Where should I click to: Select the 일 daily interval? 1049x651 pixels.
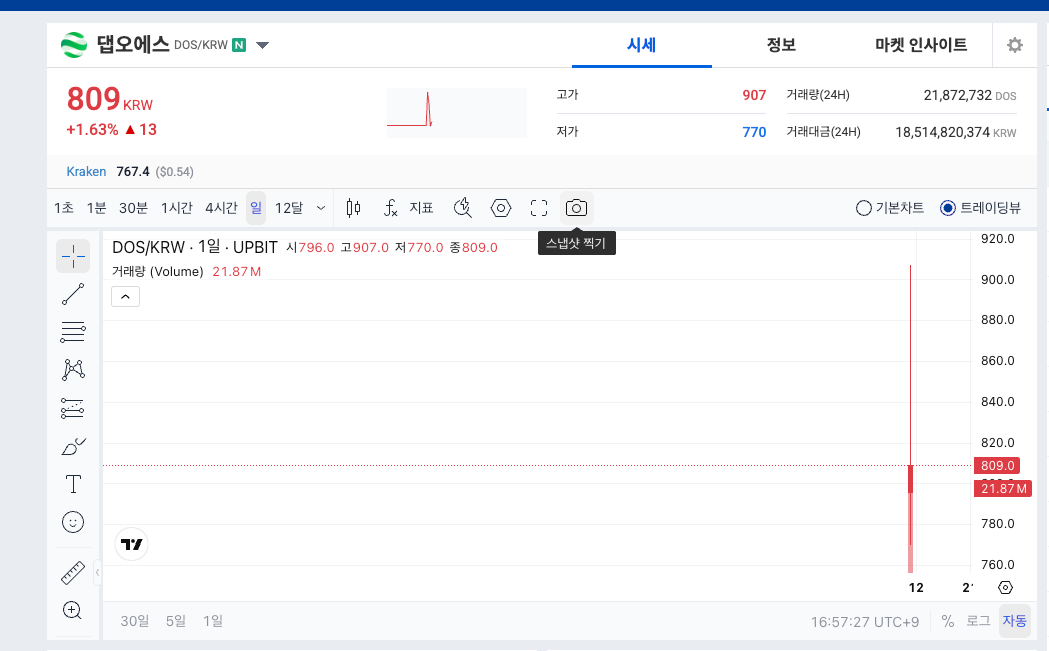256,208
